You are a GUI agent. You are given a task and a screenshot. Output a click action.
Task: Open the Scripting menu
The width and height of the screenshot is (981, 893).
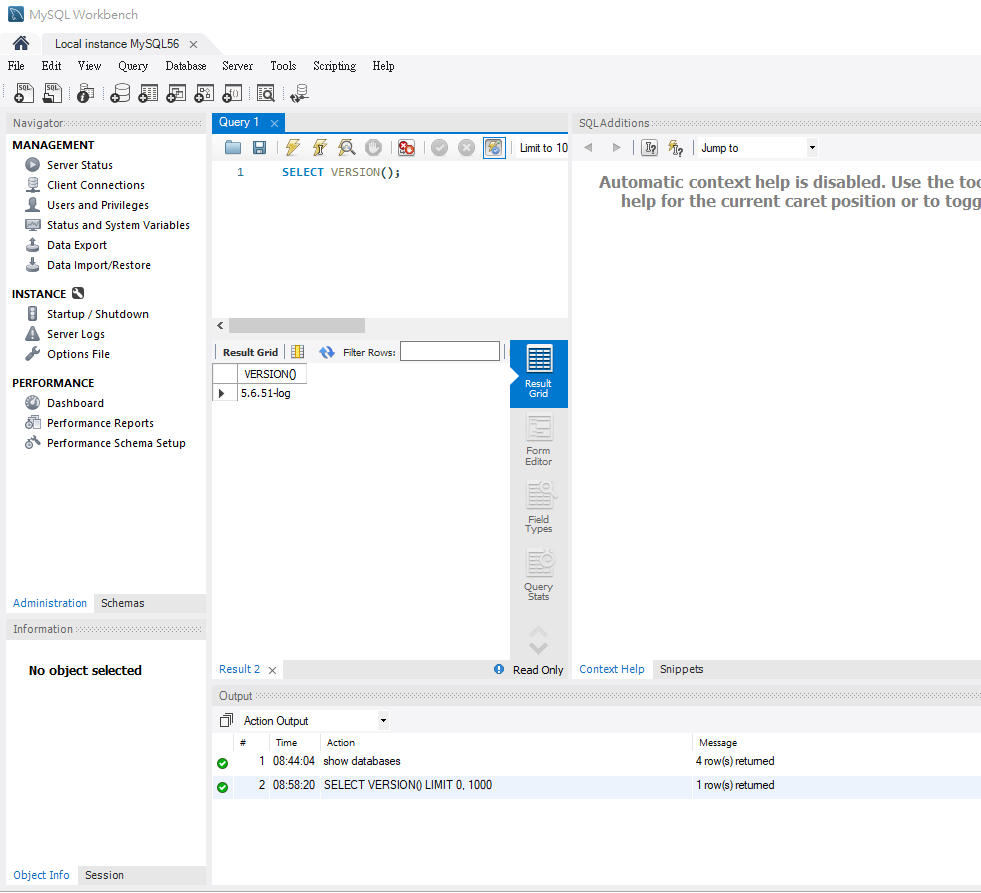pyautogui.click(x=335, y=66)
